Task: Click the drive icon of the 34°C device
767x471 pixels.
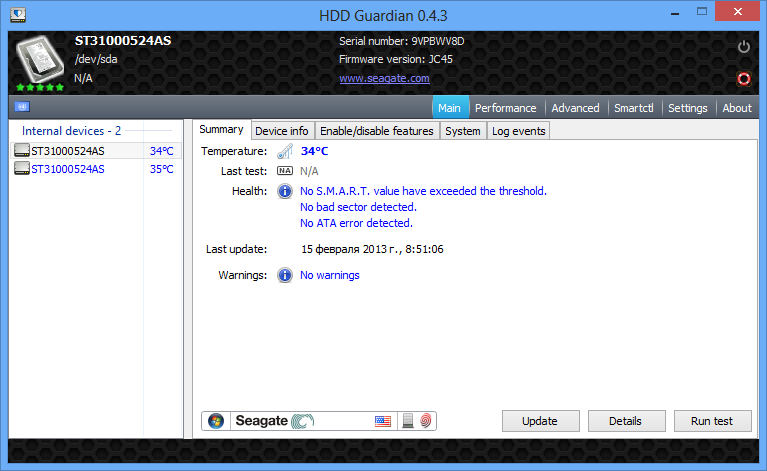Action: (x=22, y=150)
